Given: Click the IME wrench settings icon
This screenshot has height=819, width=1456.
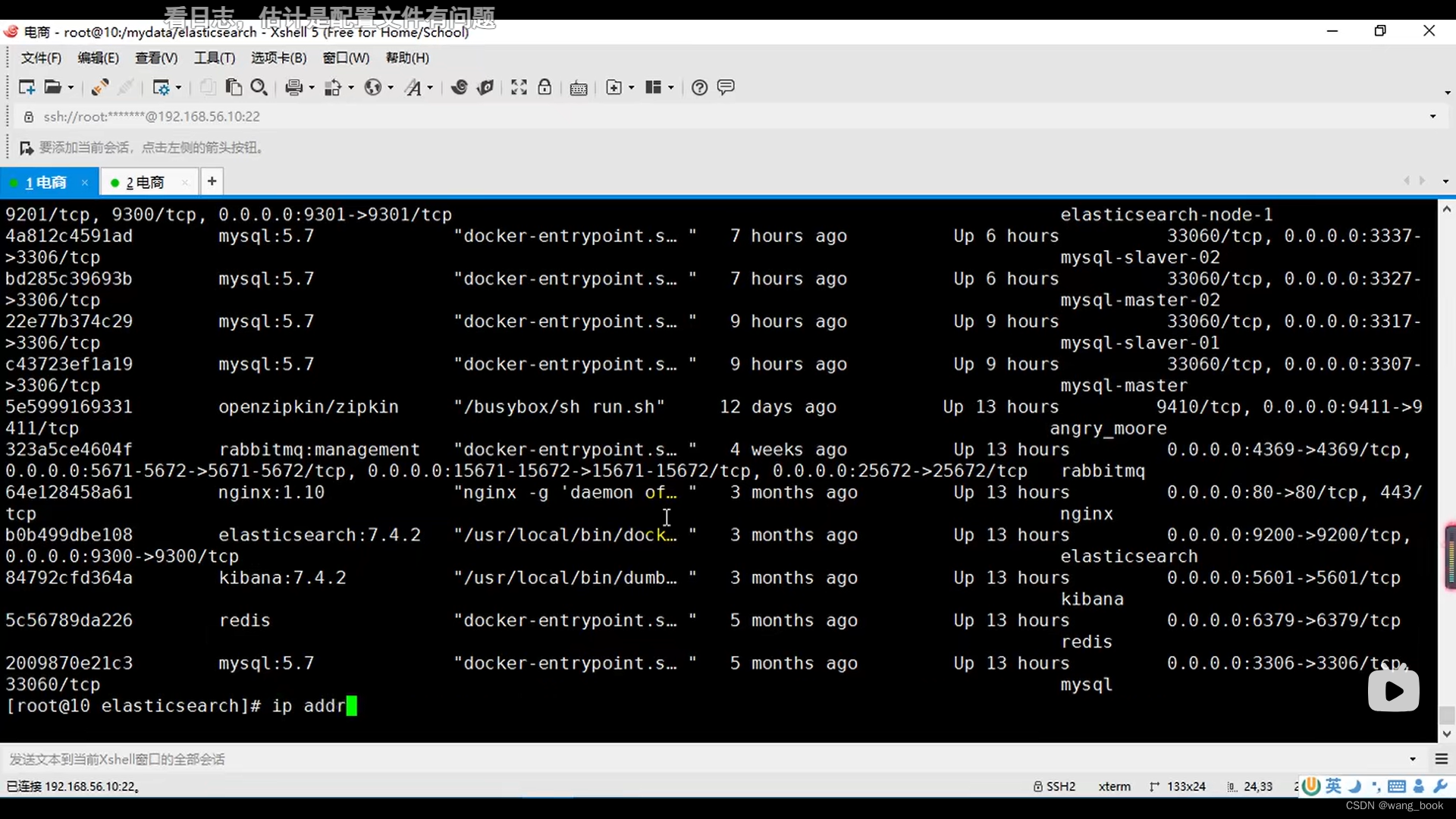Looking at the screenshot, I should pyautogui.click(x=1440, y=786).
